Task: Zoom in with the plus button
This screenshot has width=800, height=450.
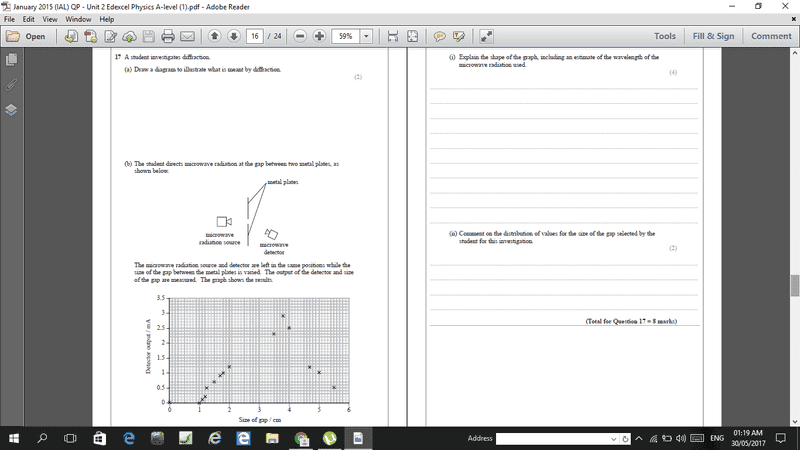Action: 319,37
